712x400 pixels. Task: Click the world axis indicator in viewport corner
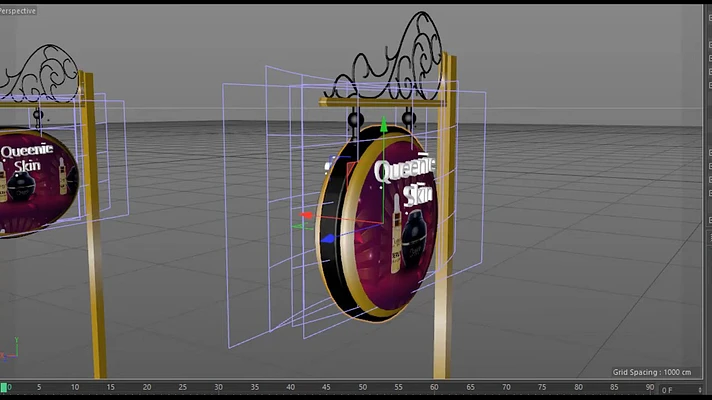10,350
